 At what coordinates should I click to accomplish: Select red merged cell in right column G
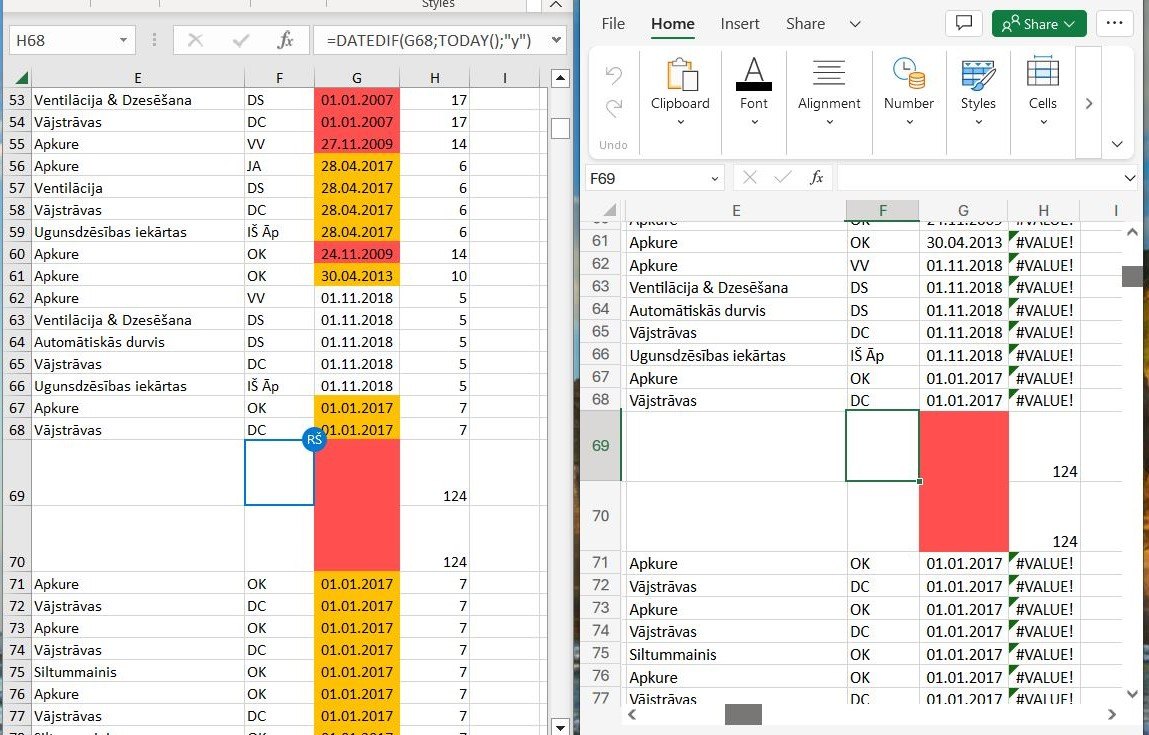click(x=964, y=481)
